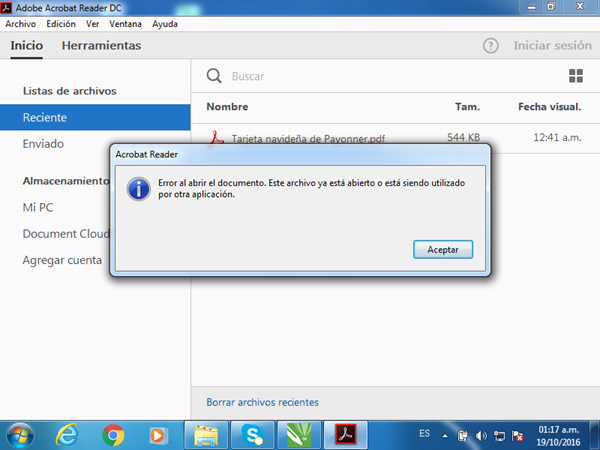Open the Ventana menu
The height and width of the screenshot is (450, 600).
(x=125, y=24)
